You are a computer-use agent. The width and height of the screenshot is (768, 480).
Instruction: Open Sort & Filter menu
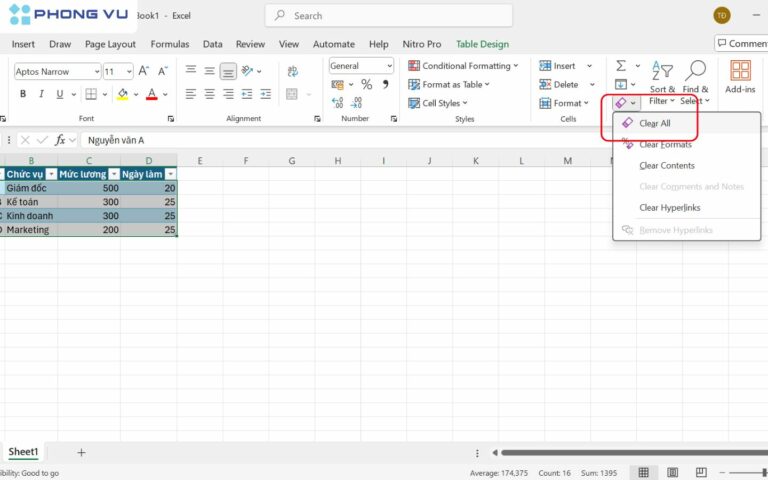coord(662,82)
